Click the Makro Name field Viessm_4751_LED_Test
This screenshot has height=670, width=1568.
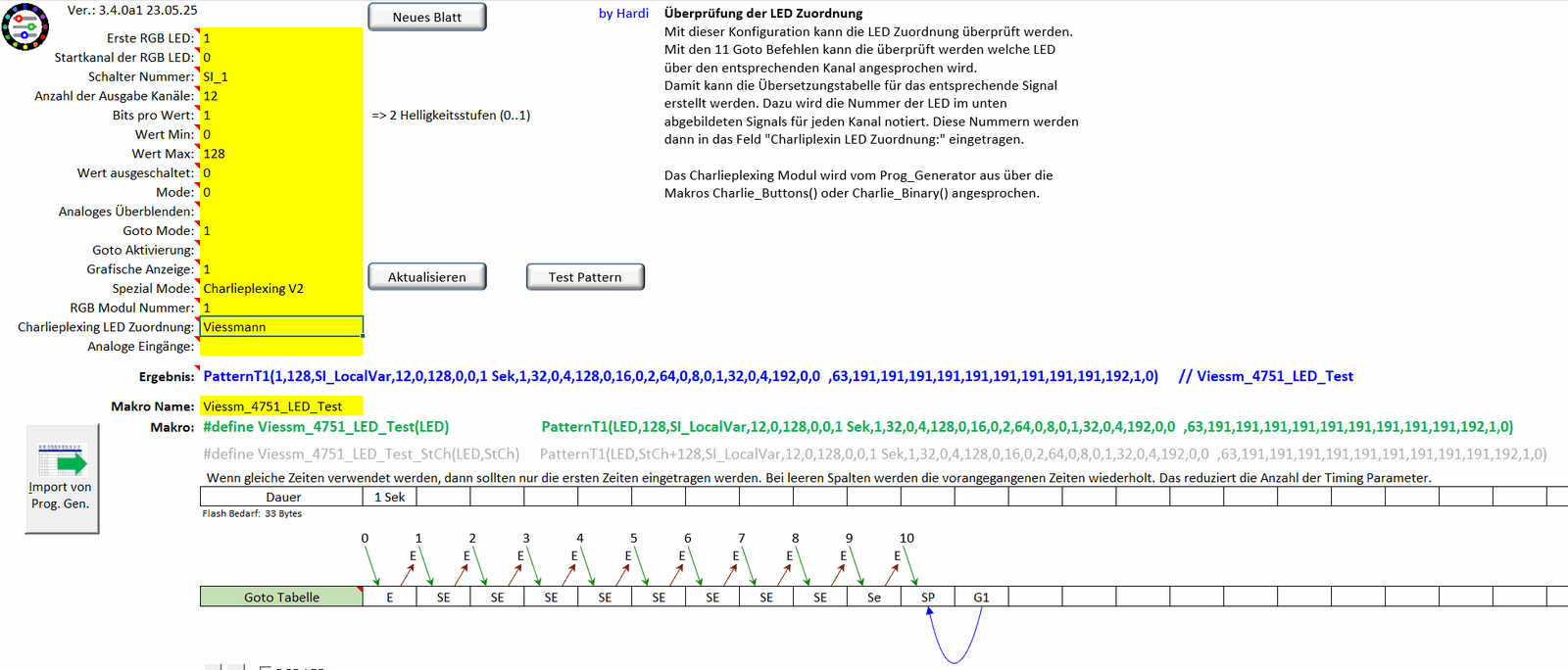pyautogui.click(x=280, y=407)
